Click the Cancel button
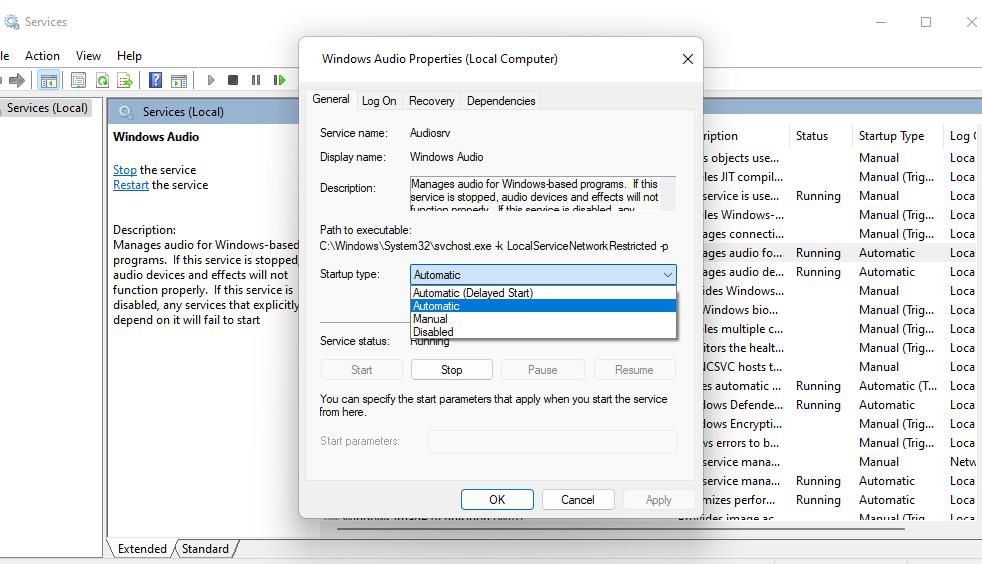982x564 pixels. 577,500
